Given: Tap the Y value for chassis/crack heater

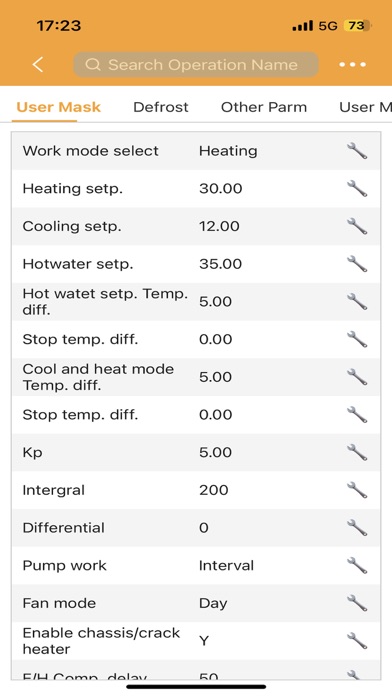Looking at the screenshot, I should (204, 641).
